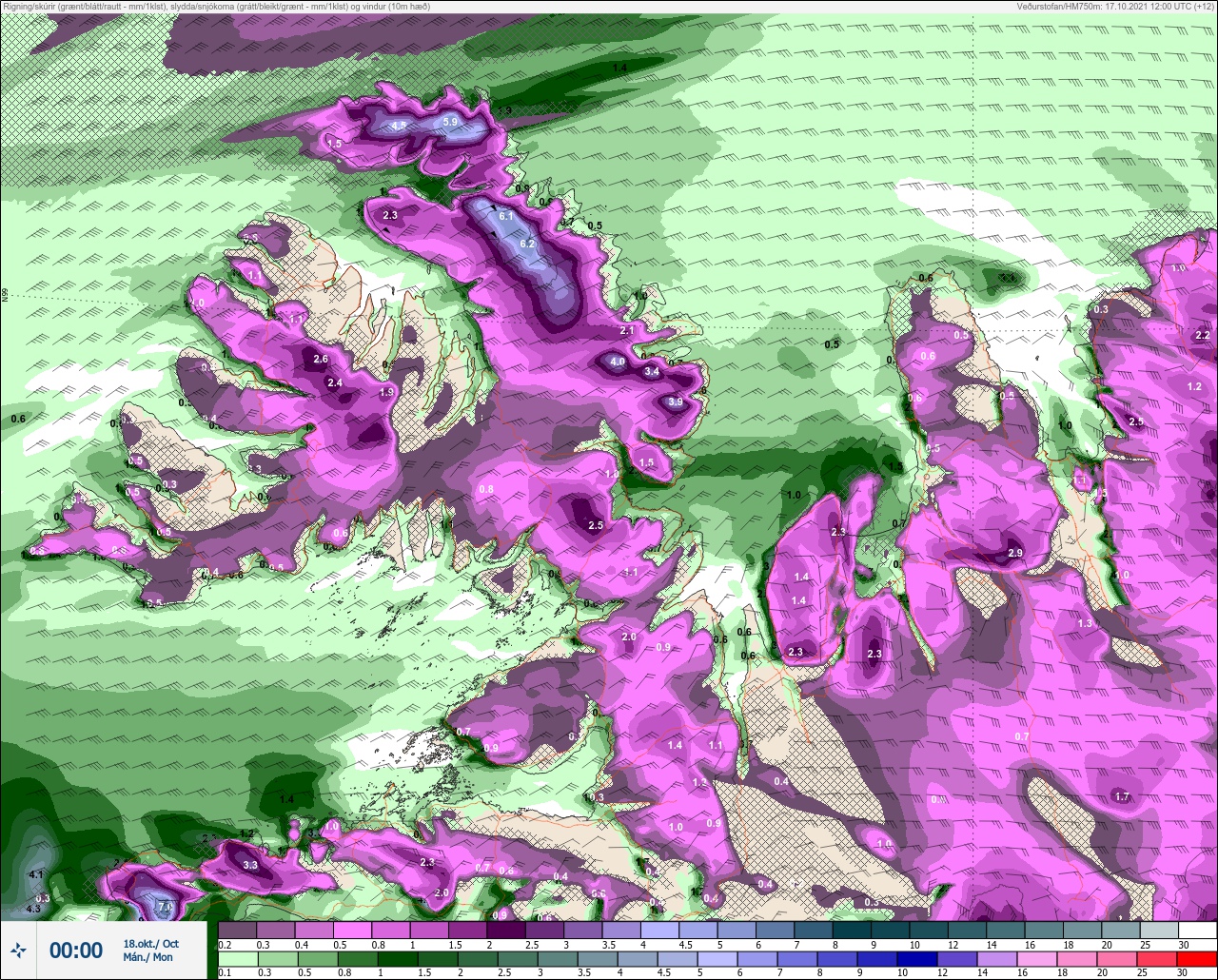Click the 00:00 forecast time display
The height and width of the screenshot is (980, 1218).
click(76, 950)
